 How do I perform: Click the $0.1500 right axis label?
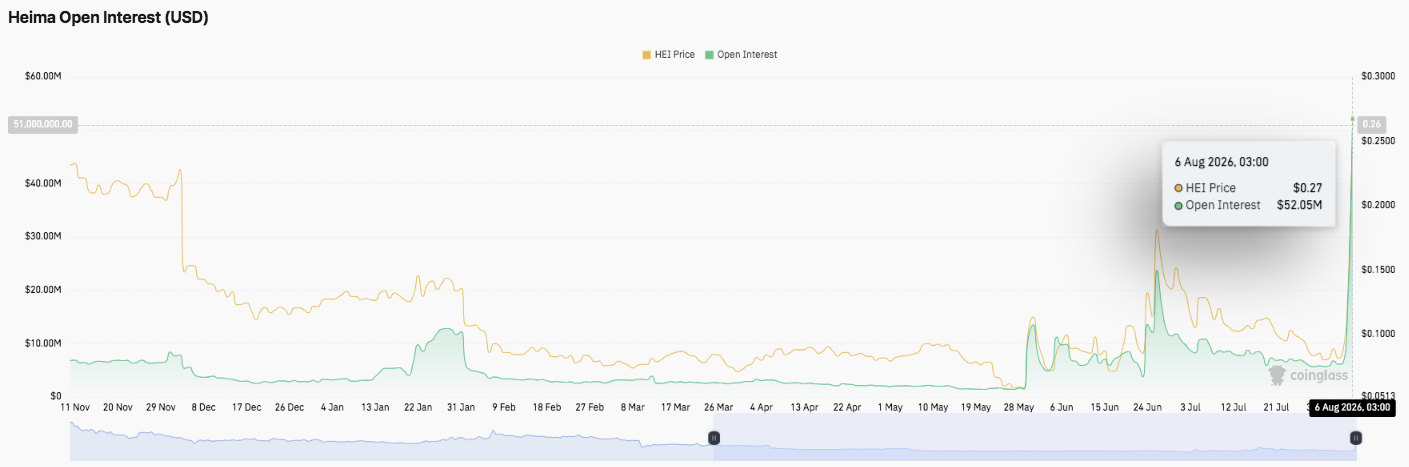[1377, 270]
